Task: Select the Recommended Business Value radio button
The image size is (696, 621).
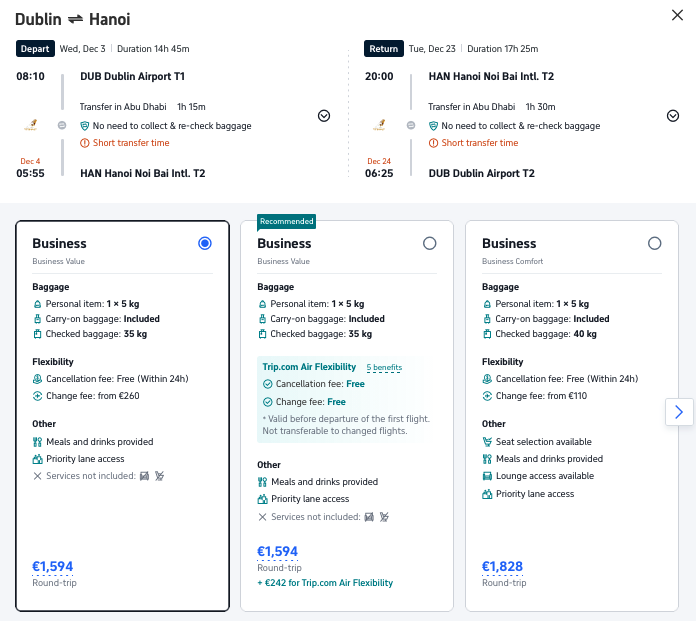Action: [430, 243]
